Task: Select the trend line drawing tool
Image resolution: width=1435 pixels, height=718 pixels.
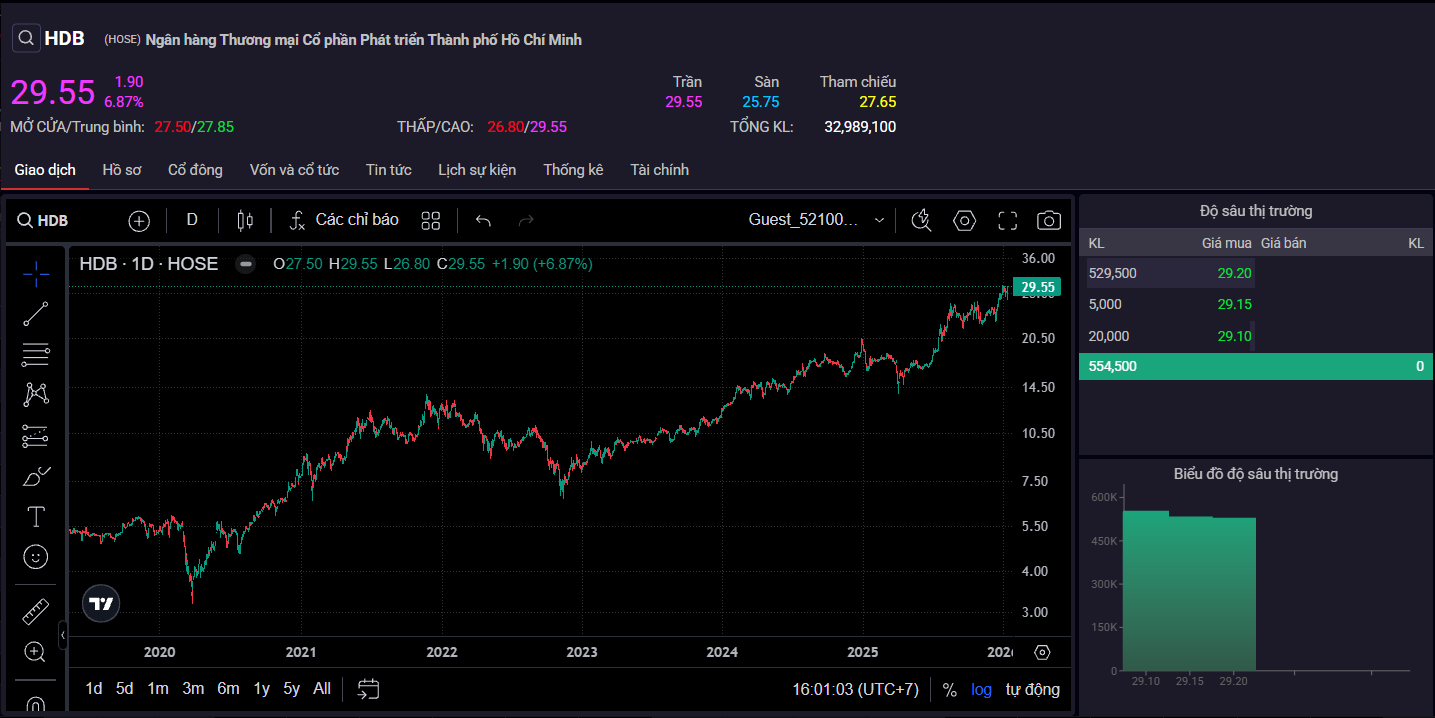Action: click(x=36, y=314)
